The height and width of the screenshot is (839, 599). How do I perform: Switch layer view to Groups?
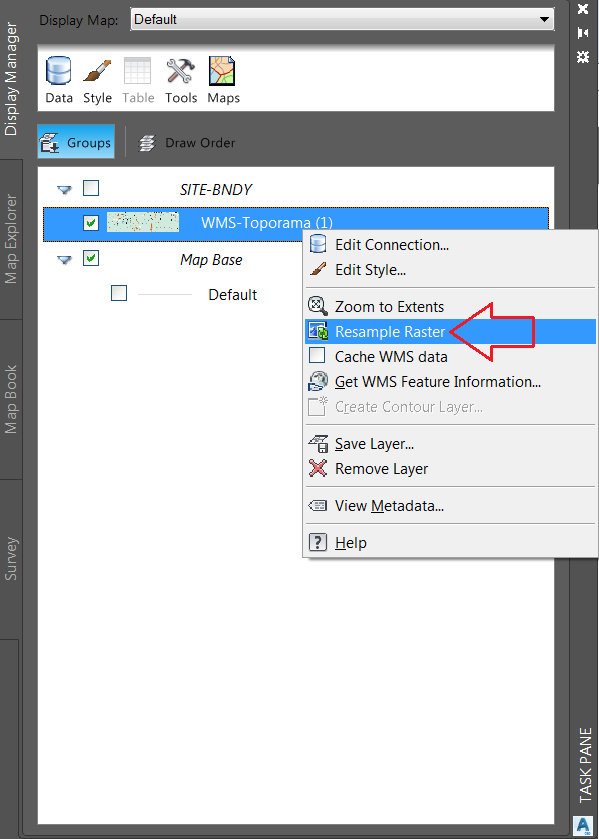click(76, 142)
